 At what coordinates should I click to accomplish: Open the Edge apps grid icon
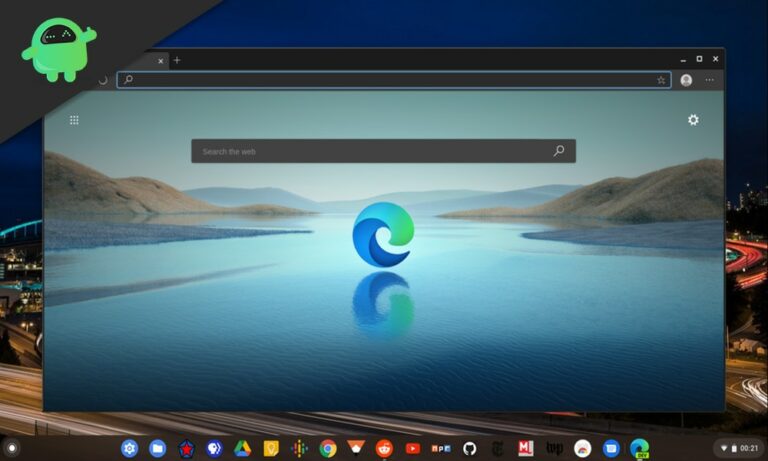pyautogui.click(x=74, y=120)
